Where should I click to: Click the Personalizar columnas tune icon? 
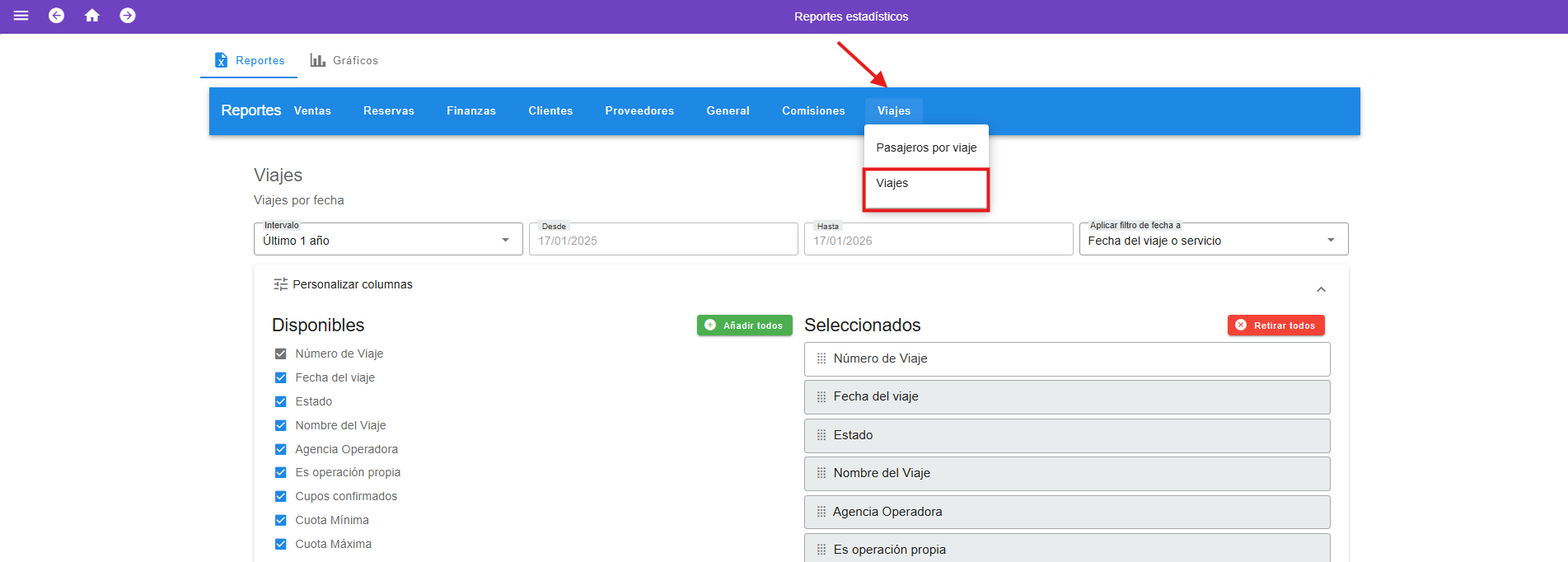click(x=280, y=284)
